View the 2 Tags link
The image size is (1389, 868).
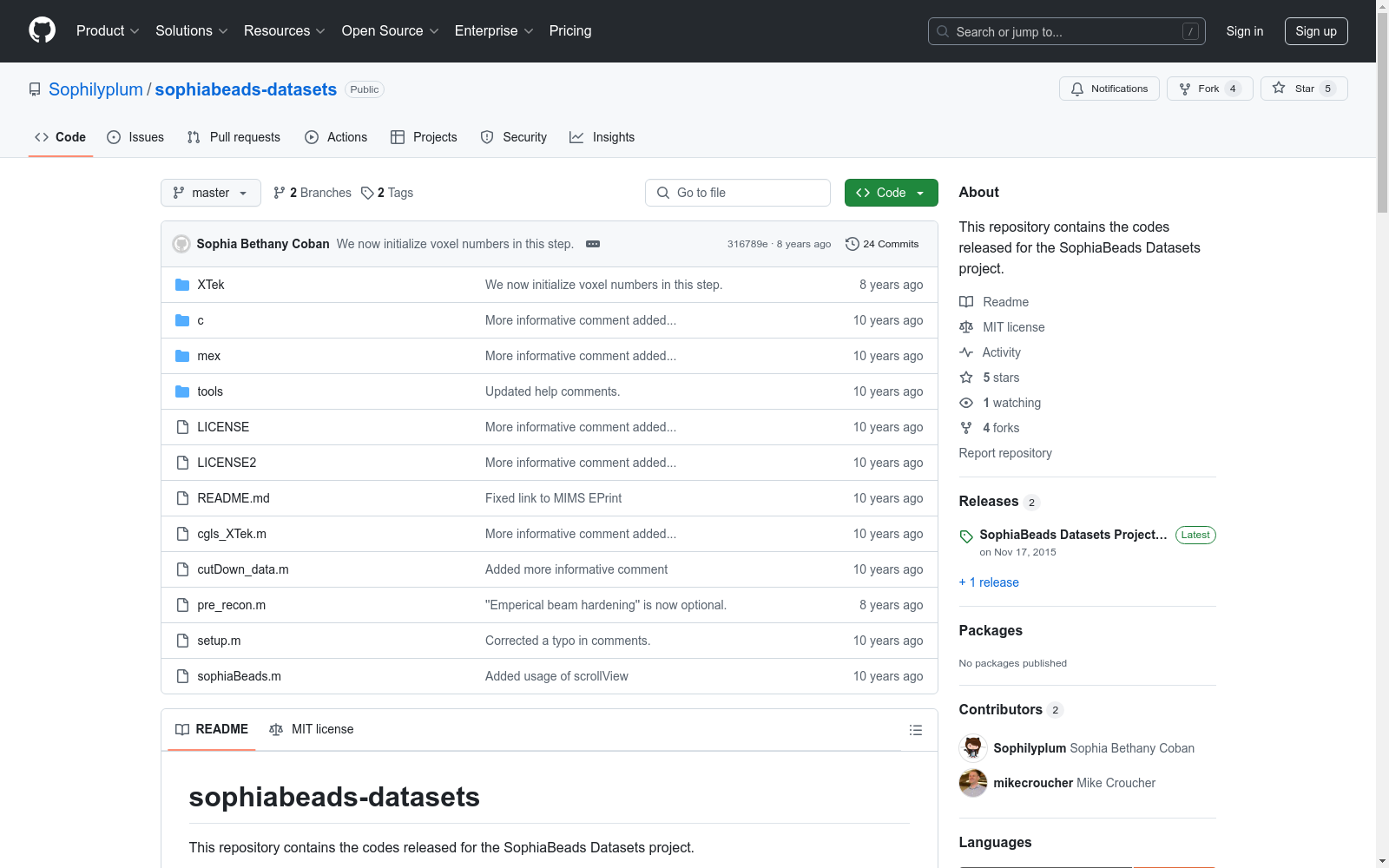388,193
